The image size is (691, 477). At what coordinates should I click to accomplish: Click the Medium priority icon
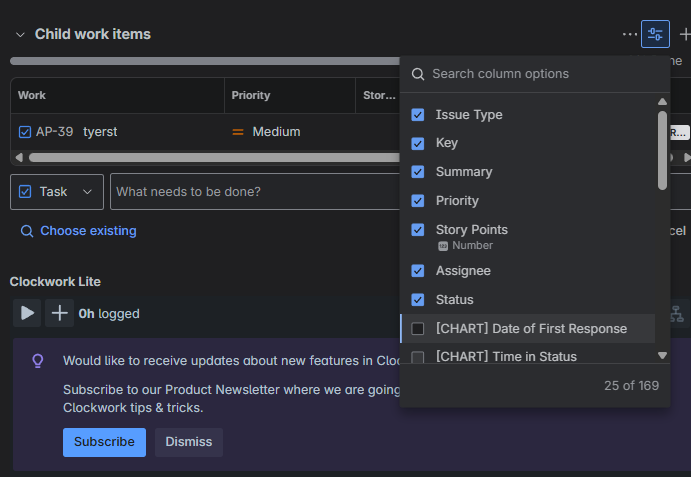[x=238, y=132]
